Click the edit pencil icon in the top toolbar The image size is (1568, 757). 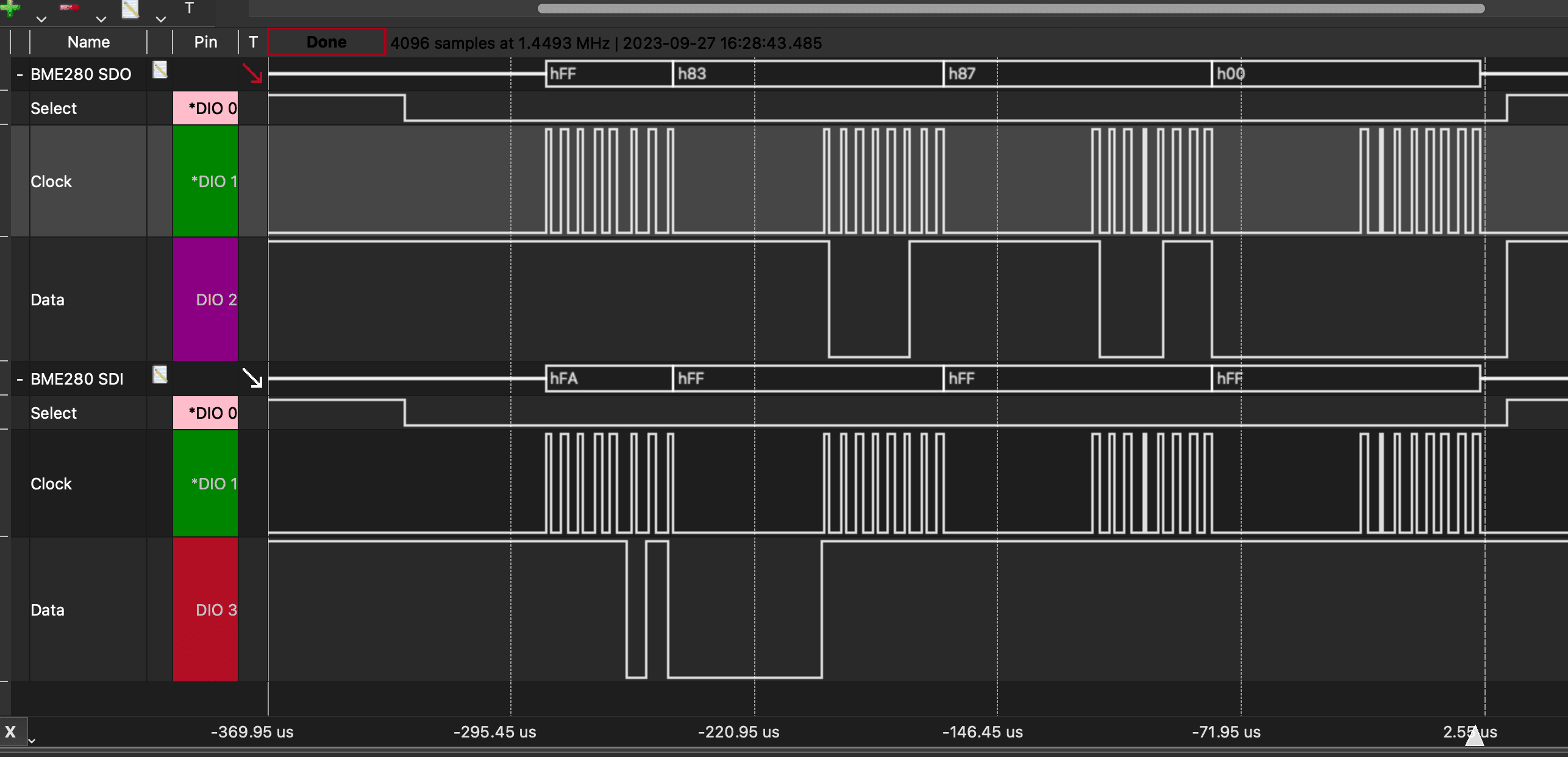[130, 9]
